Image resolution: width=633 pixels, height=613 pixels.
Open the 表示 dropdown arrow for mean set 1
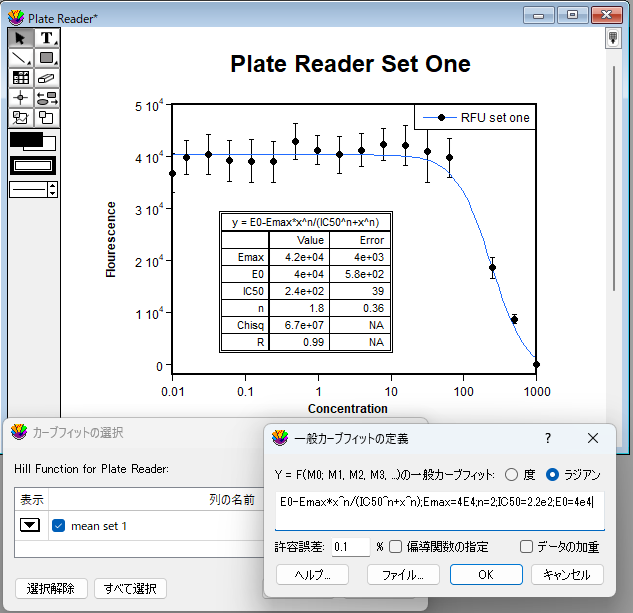click(30, 526)
